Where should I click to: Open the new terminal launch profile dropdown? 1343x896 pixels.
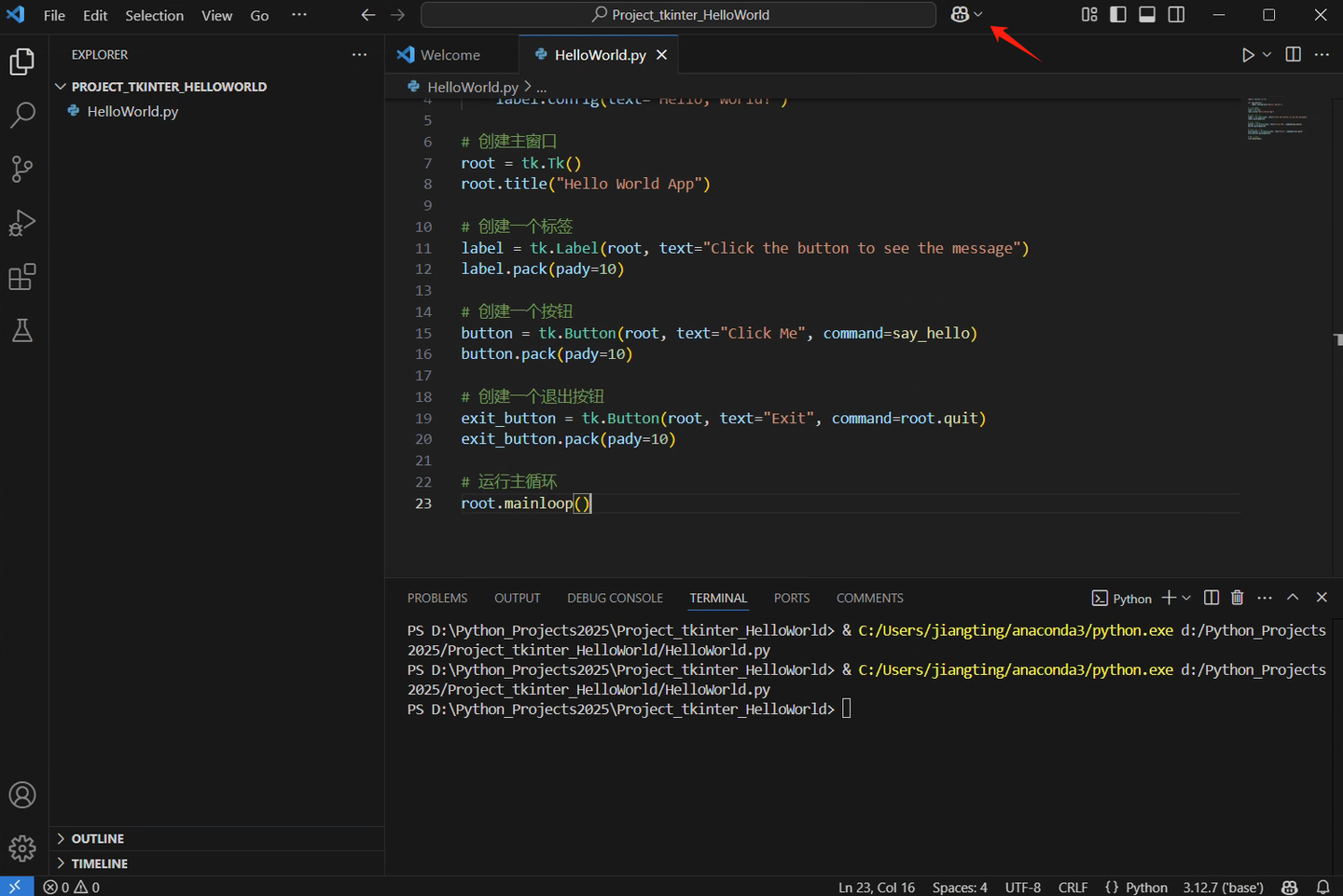tap(1186, 598)
